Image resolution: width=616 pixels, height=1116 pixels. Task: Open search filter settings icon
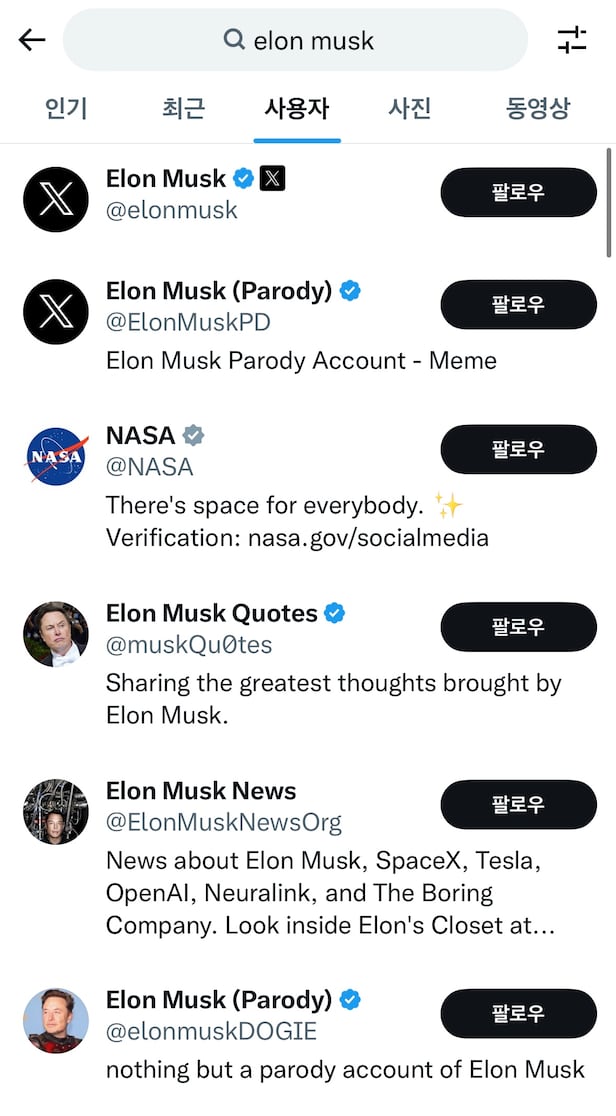pos(572,40)
